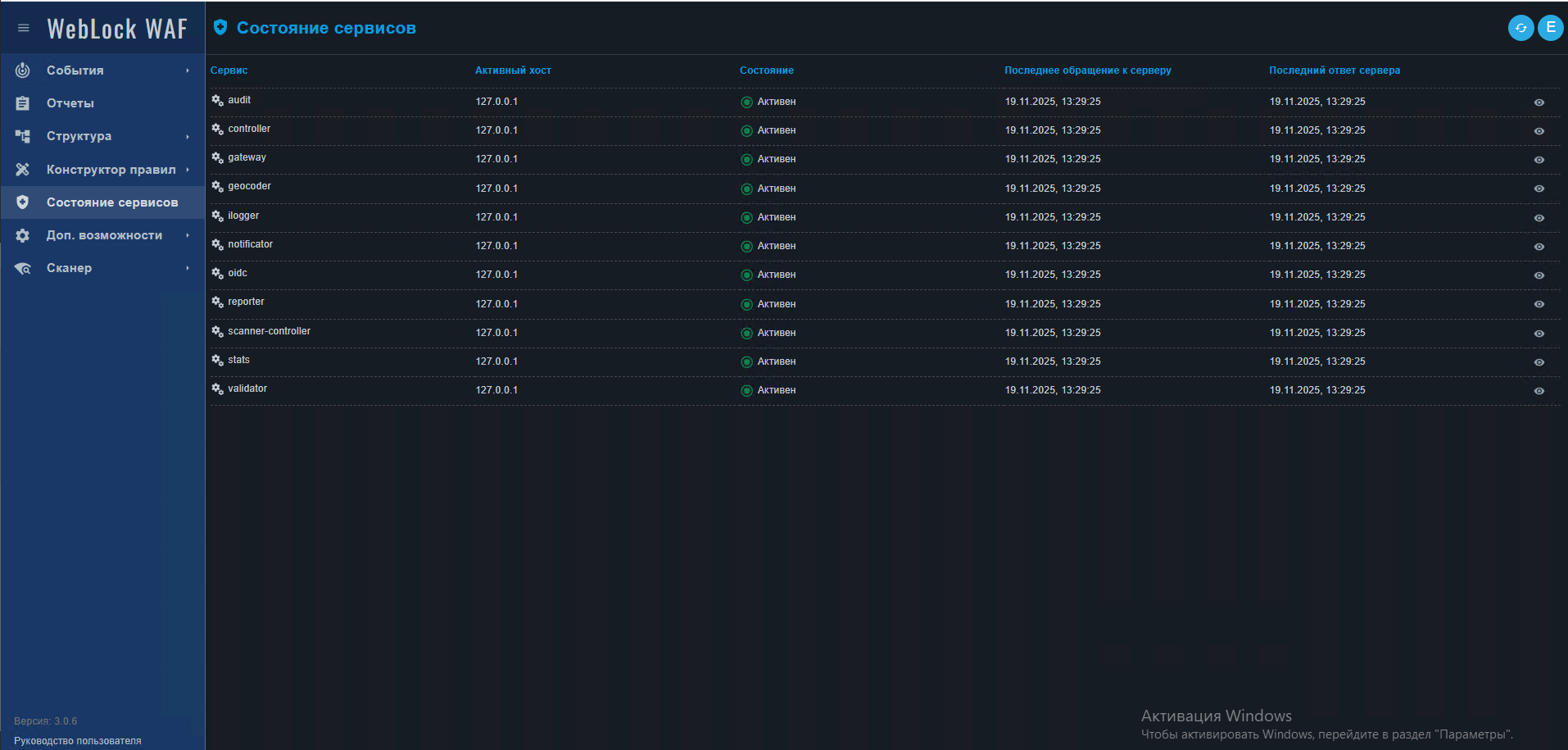1568x750 pixels.
Task: Click the WebLock WAF logo
Action: 117,30
